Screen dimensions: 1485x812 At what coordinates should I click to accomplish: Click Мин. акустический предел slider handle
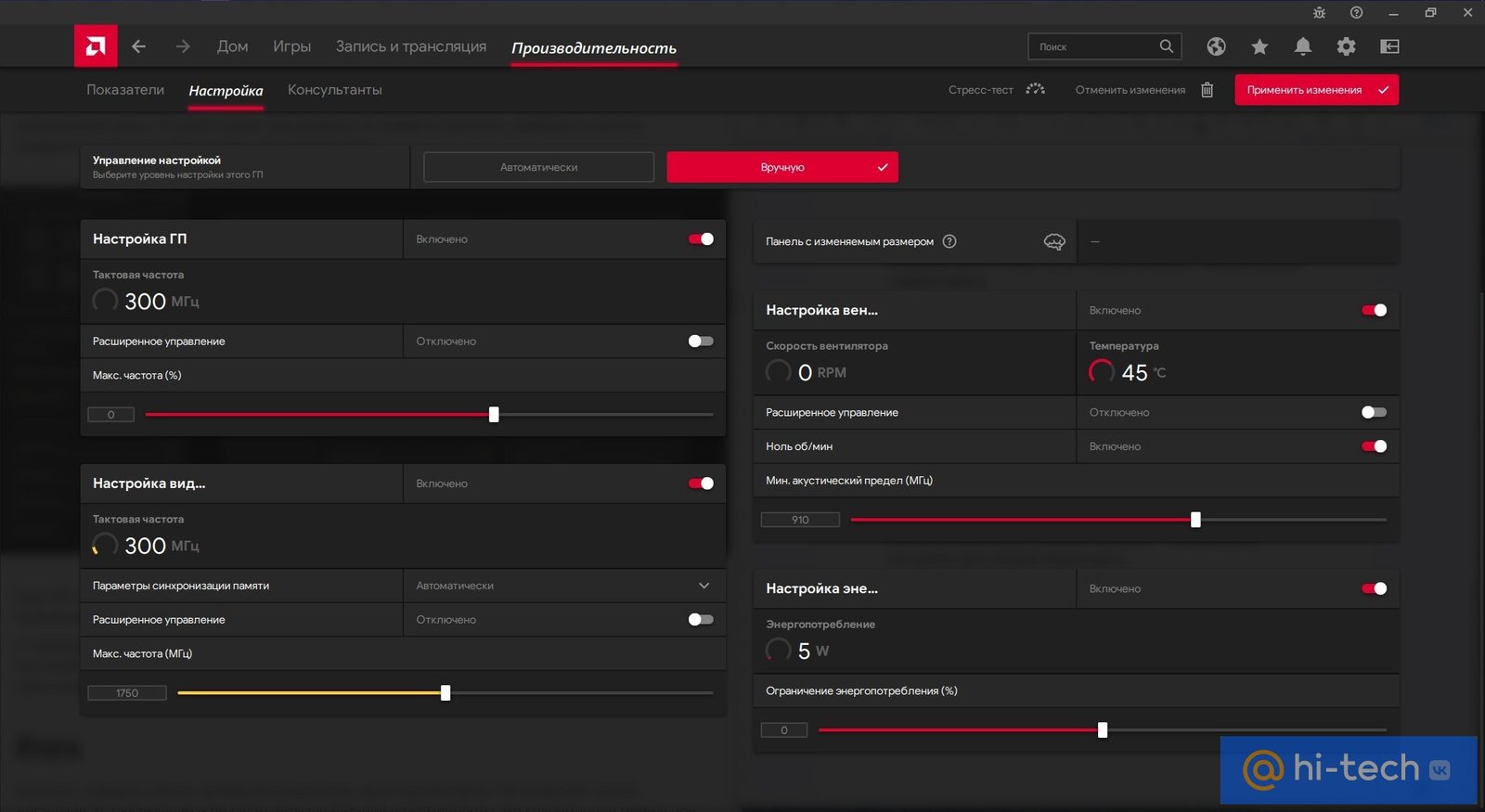pos(1195,520)
